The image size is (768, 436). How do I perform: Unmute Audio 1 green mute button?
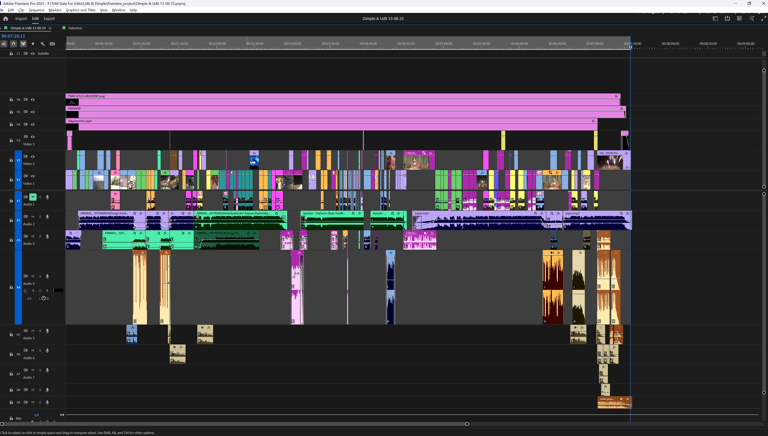tap(33, 197)
